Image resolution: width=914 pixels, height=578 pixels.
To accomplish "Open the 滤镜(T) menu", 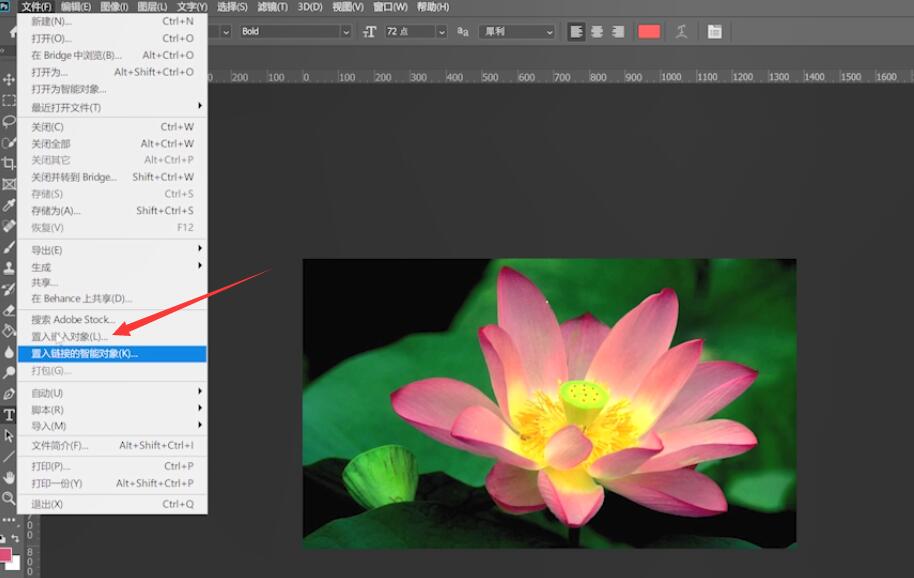I will [272, 7].
